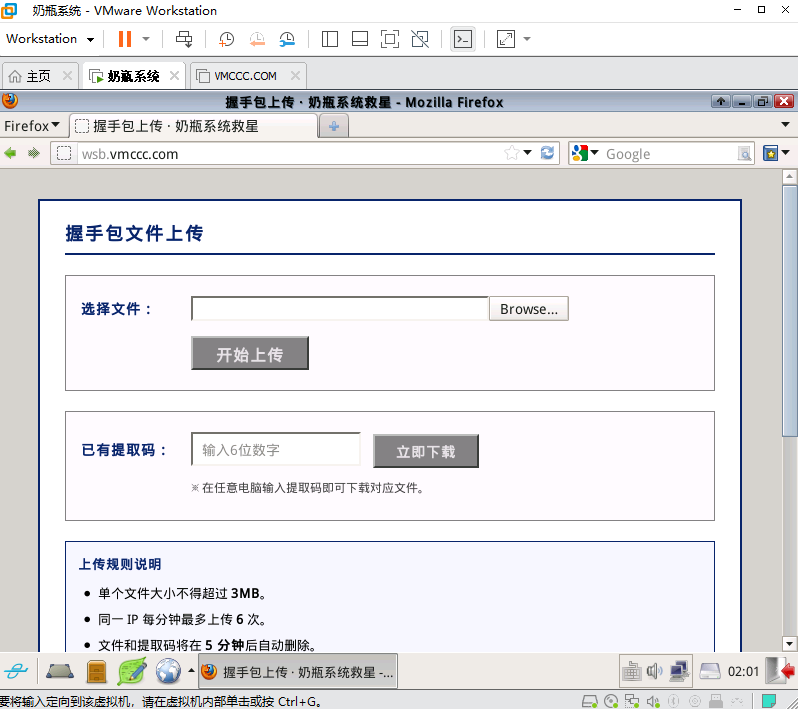Click the VMware printer status icon
The image size is (798, 709).
click(716, 701)
